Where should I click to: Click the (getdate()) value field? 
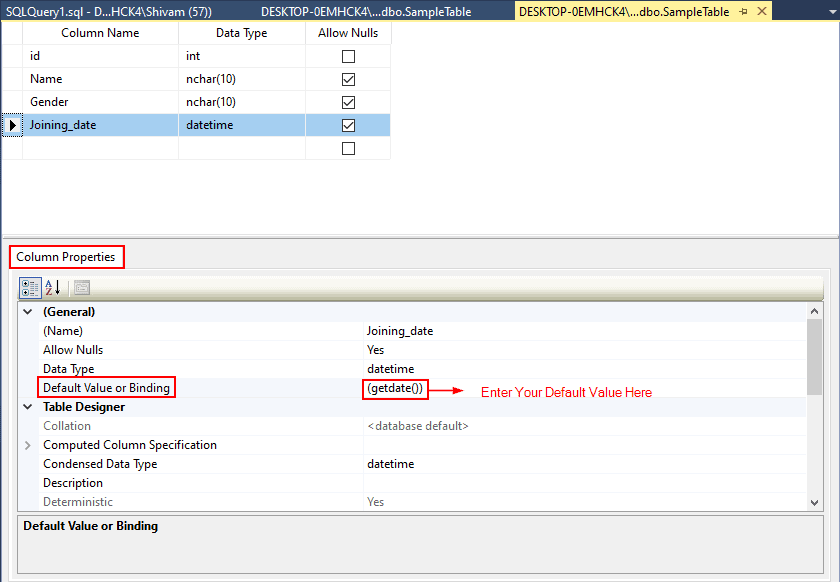pos(395,388)
